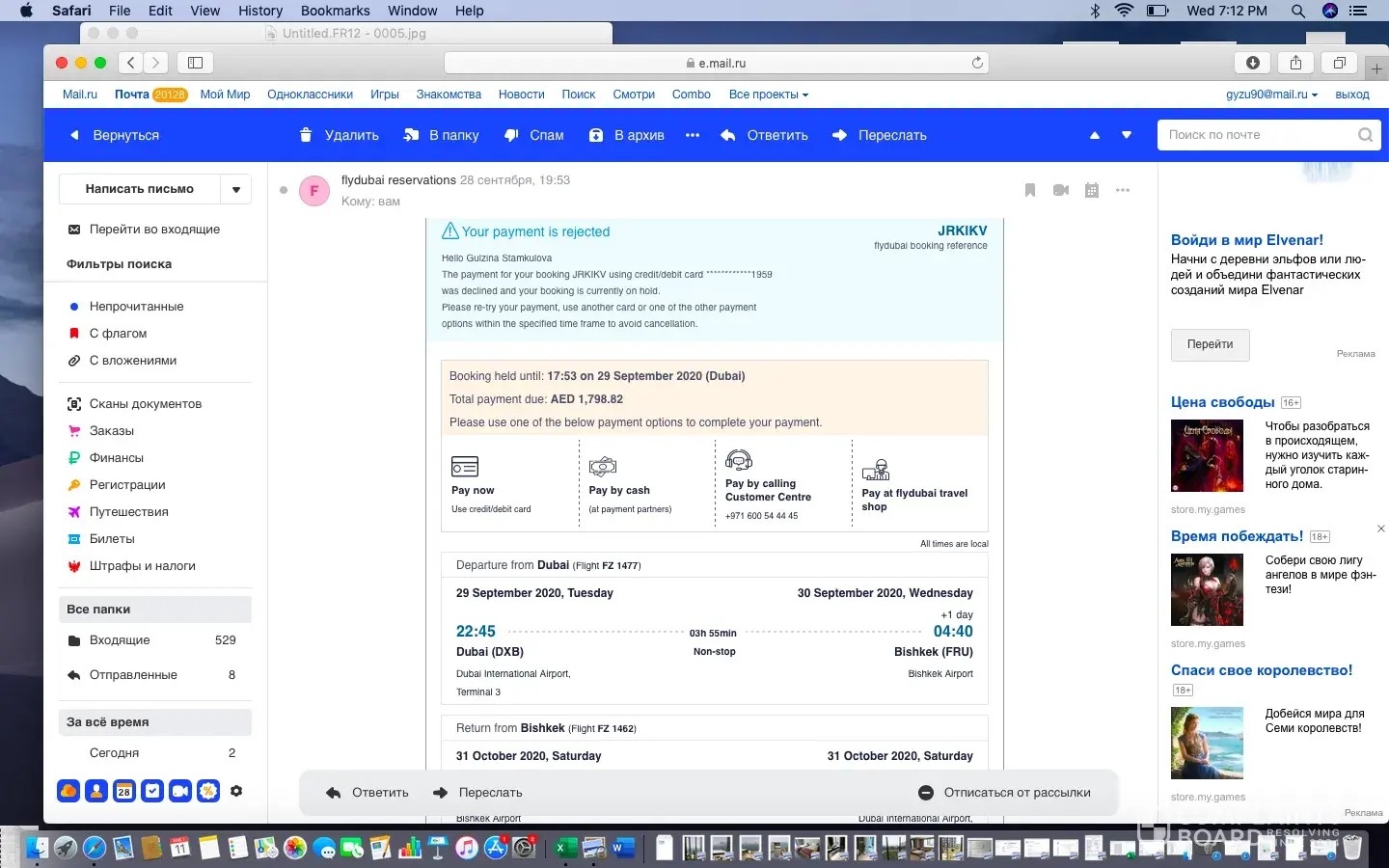
Task: Open the Bookmarks menu in Safari
Action: (x=335, y=11)
